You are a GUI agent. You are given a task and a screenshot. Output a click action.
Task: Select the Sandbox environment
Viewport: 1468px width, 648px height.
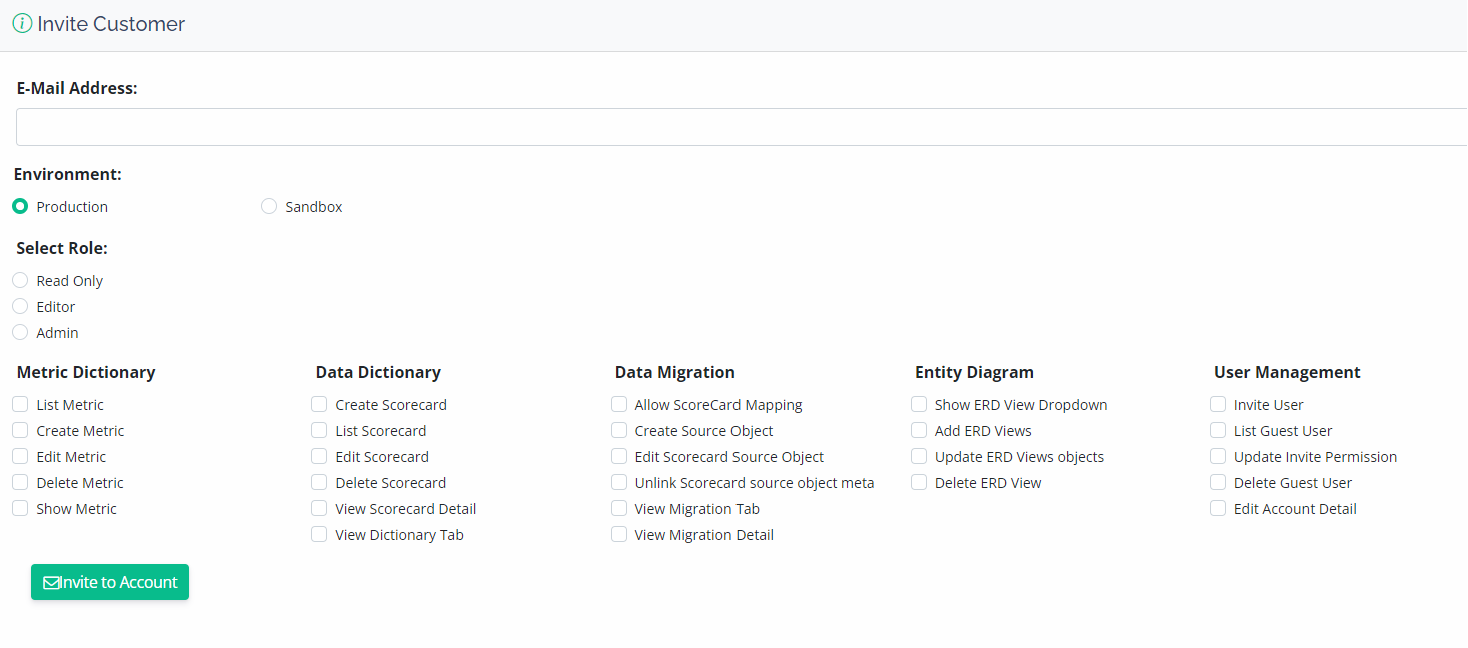point(268,206)
